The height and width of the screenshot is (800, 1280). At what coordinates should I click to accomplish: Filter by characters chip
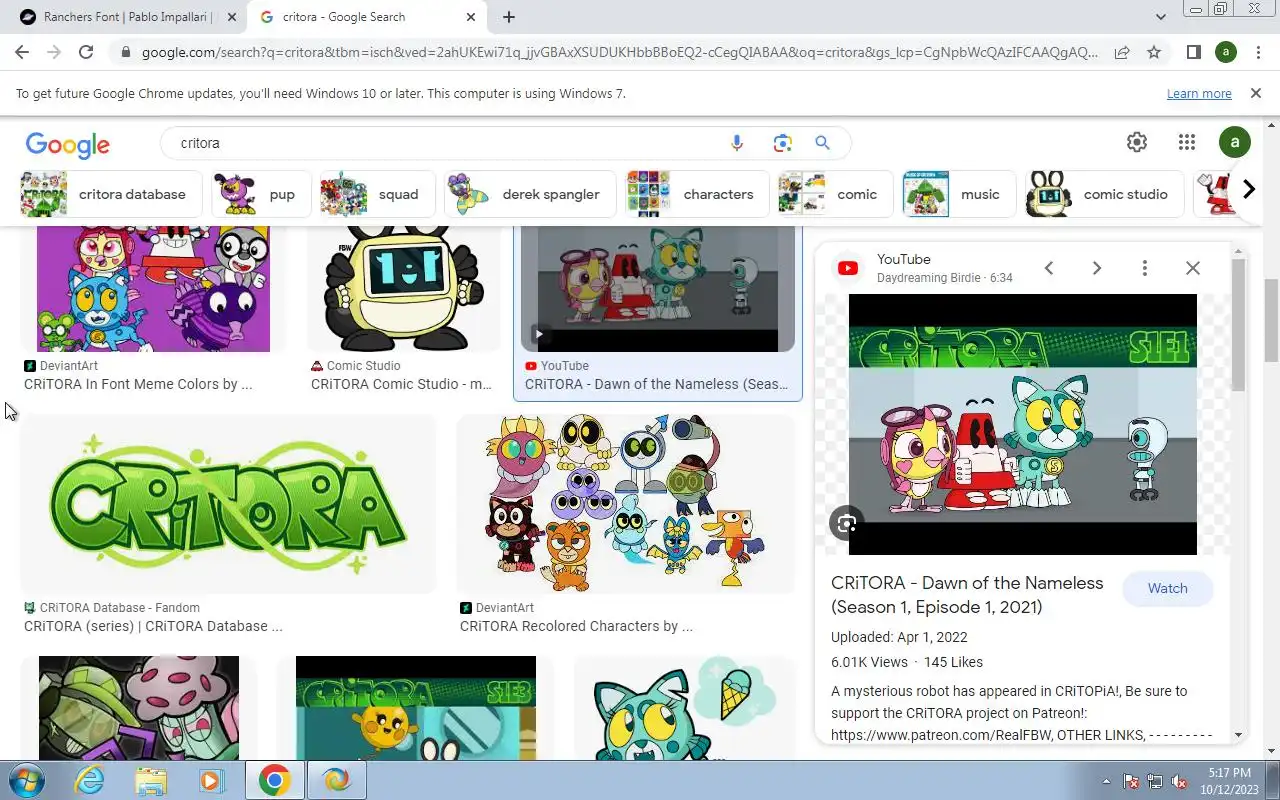click(697, 194)
